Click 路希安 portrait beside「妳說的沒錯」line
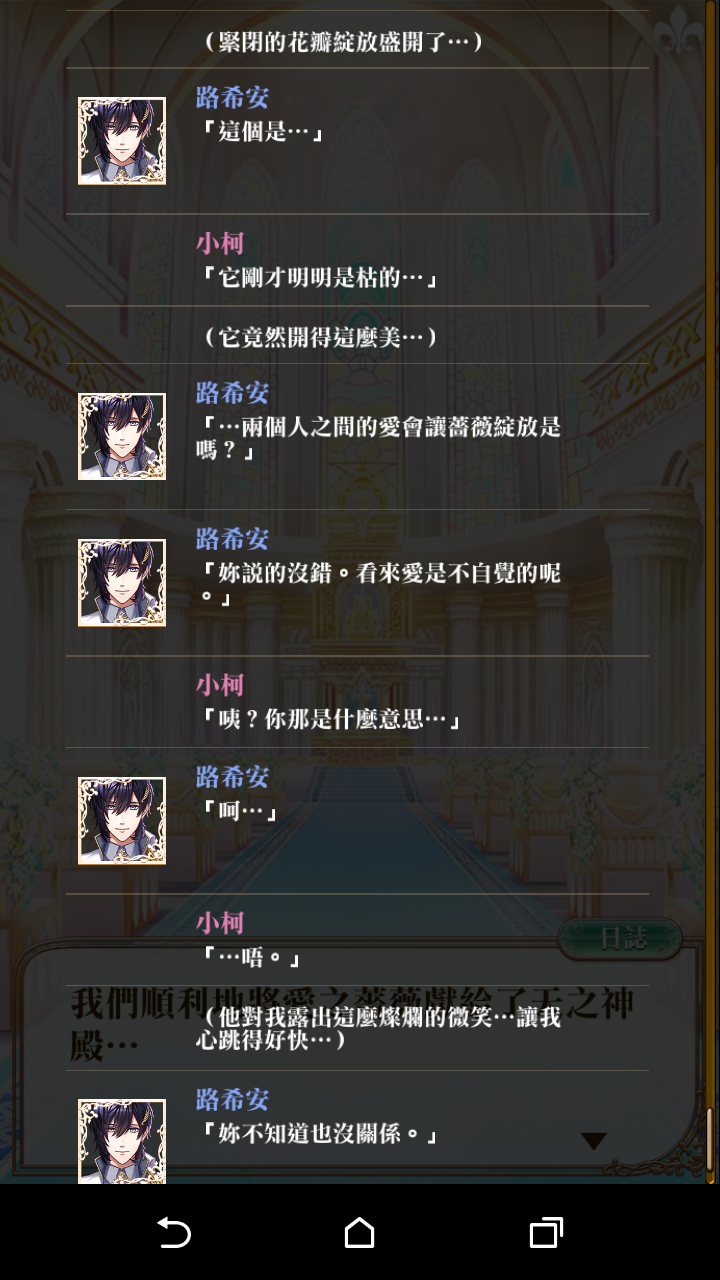Screen dimensions: 720x1280 [122, 583]
